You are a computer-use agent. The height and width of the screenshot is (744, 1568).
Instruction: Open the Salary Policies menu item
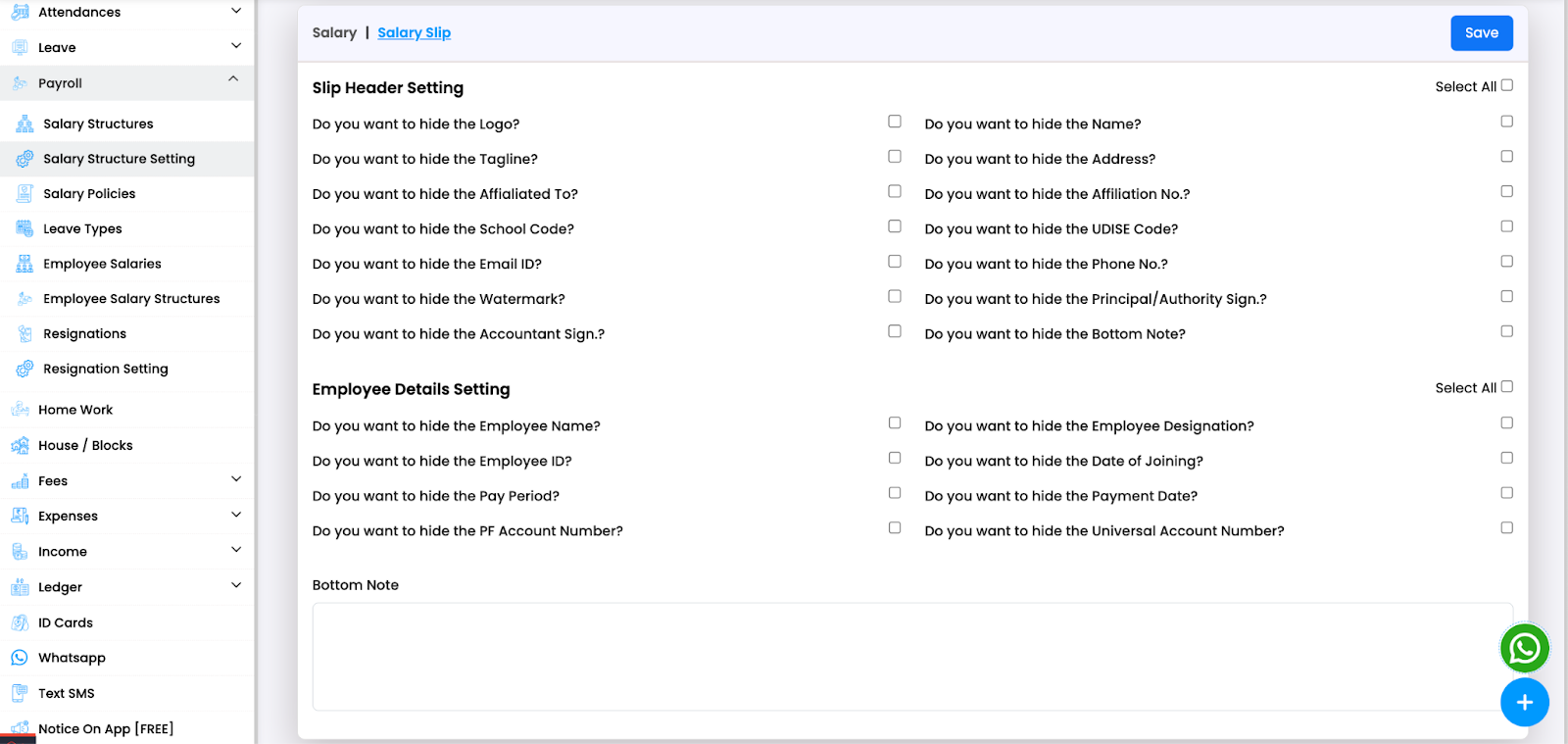coord(89,194)
